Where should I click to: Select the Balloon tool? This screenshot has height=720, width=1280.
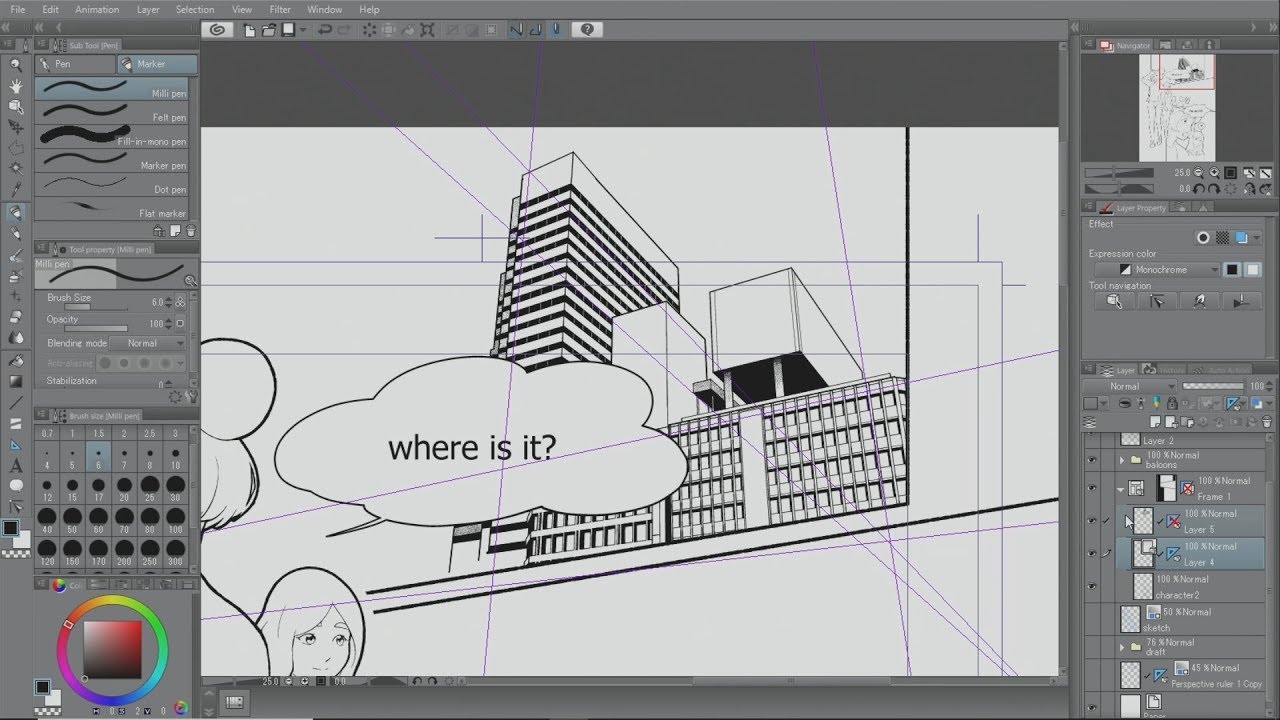pos(16,486)
